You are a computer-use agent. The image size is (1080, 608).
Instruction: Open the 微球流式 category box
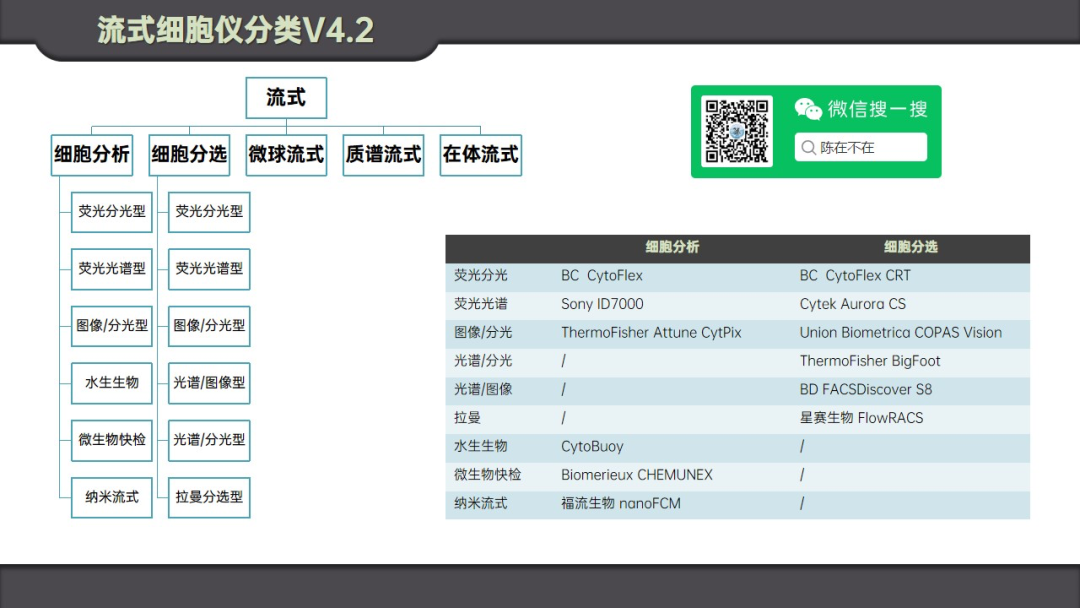pyautogui.click(x=286, y=155)
